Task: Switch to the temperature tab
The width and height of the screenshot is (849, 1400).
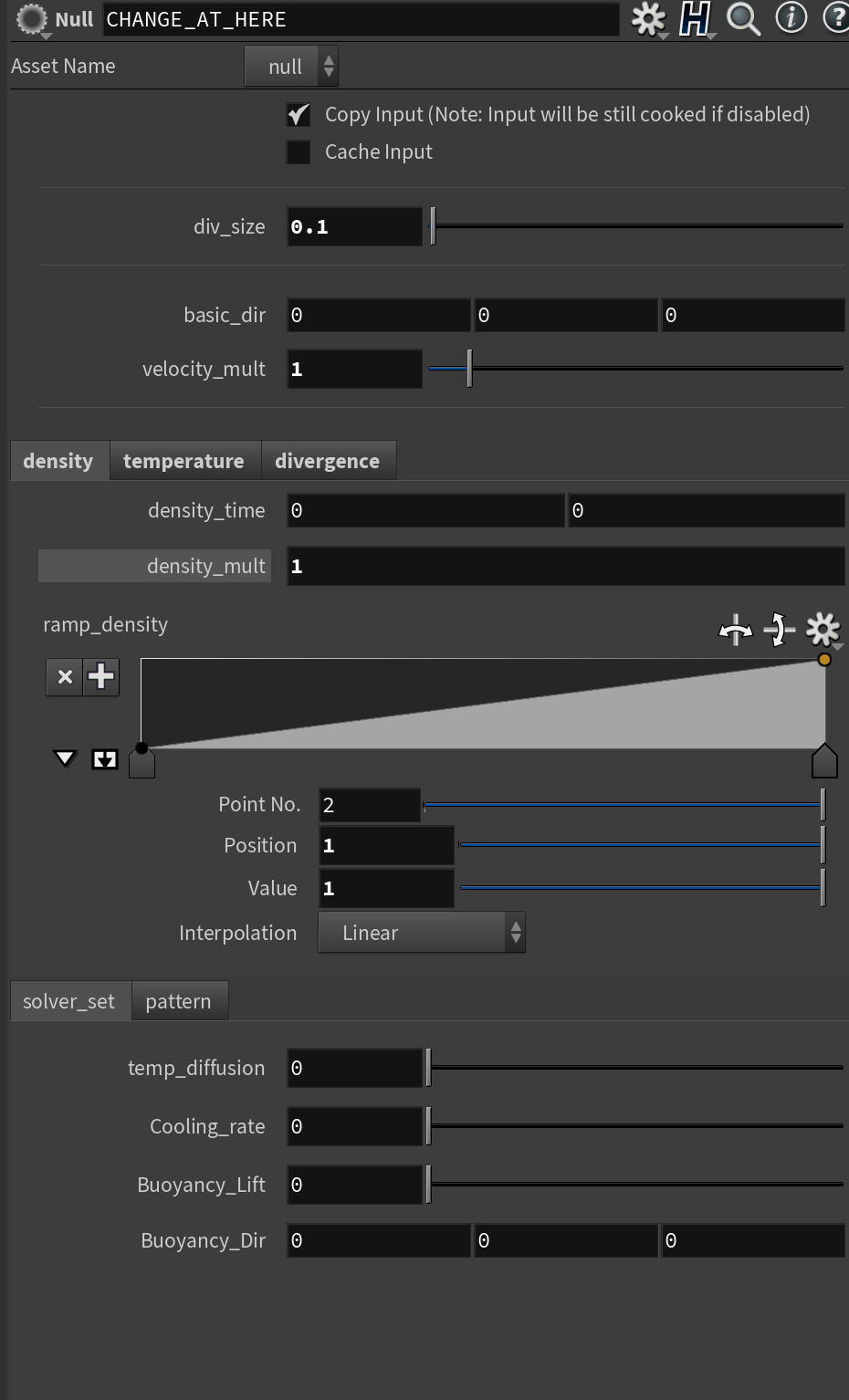Action: [x=184, y=461]
